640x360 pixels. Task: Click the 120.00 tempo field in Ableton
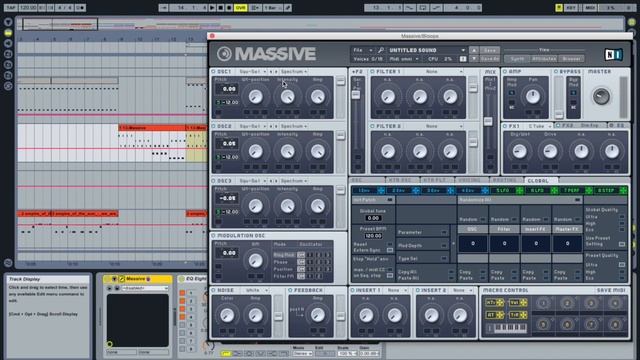click(27, 8)
